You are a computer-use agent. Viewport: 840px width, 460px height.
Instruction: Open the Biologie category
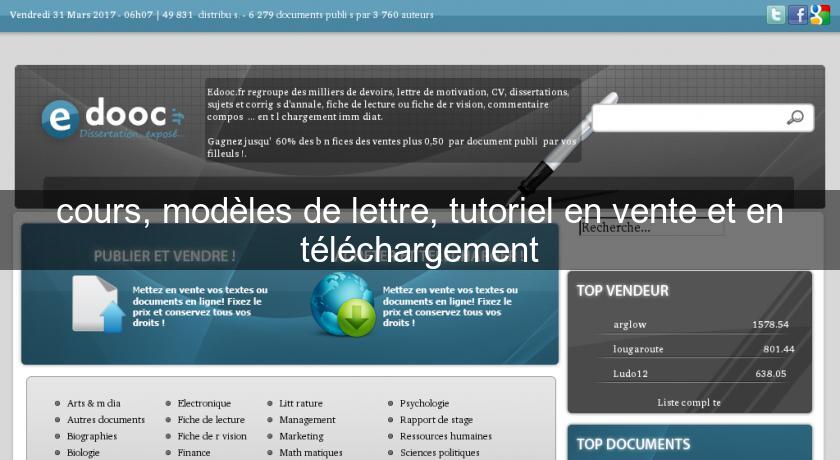coord(83,453)
